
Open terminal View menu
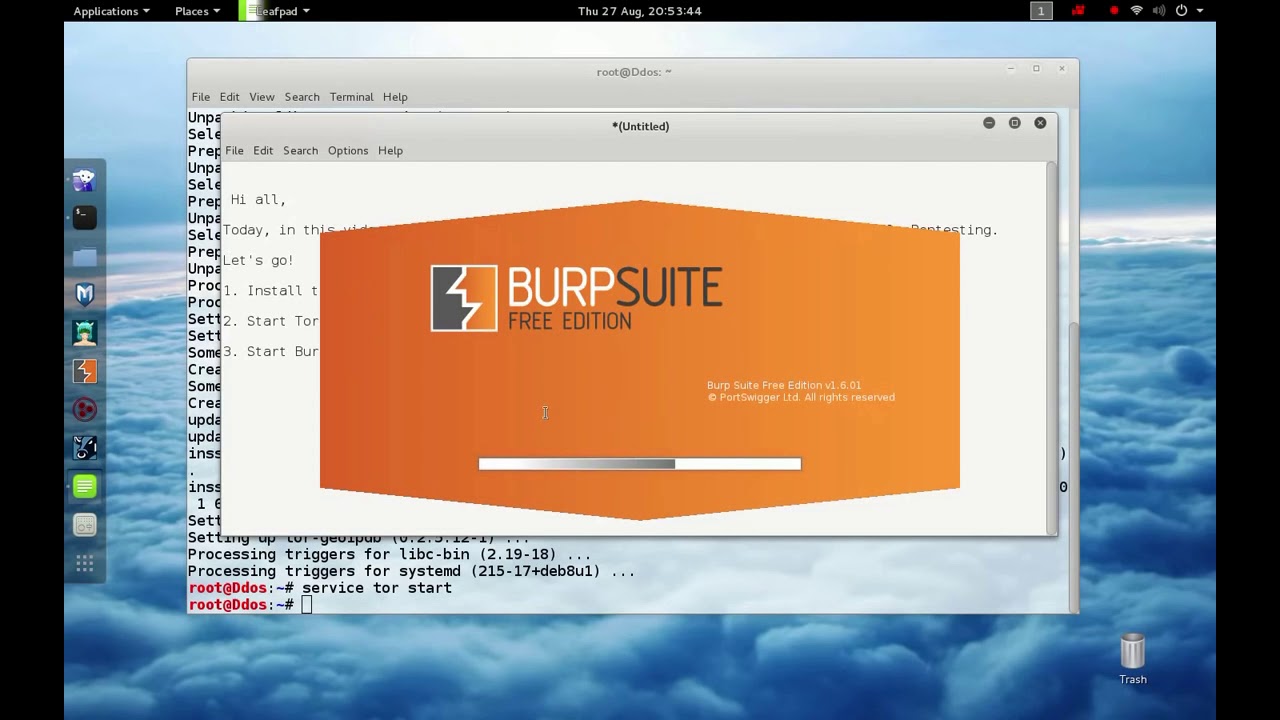point(262,97)
